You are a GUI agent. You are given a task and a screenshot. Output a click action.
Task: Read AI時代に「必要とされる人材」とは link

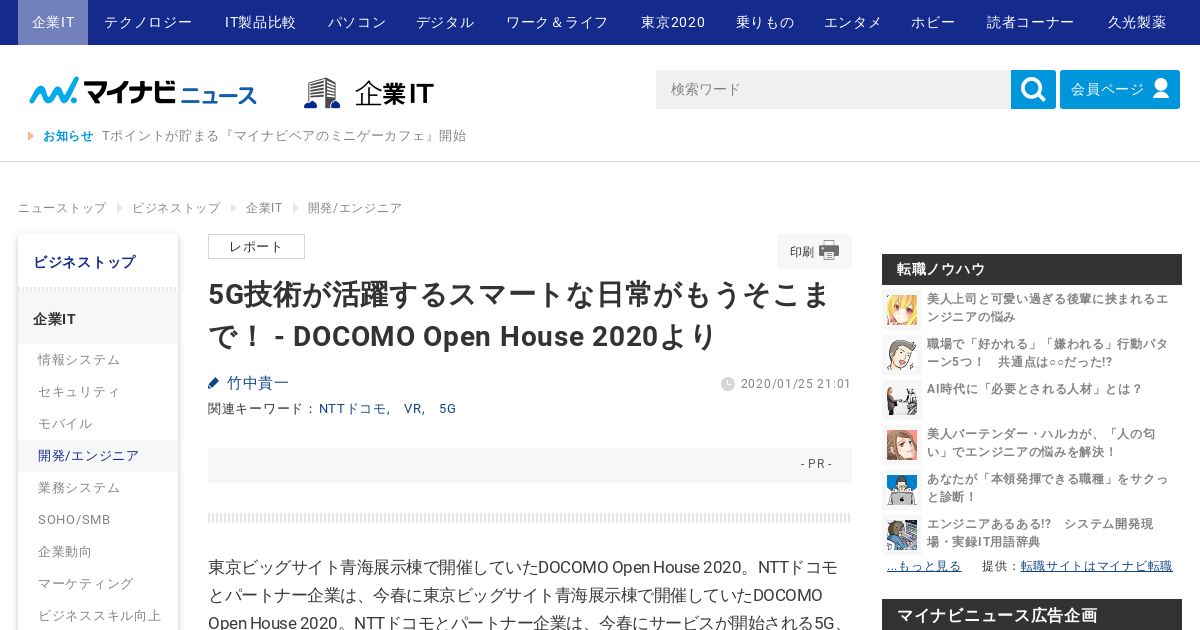click(1034, 389)
